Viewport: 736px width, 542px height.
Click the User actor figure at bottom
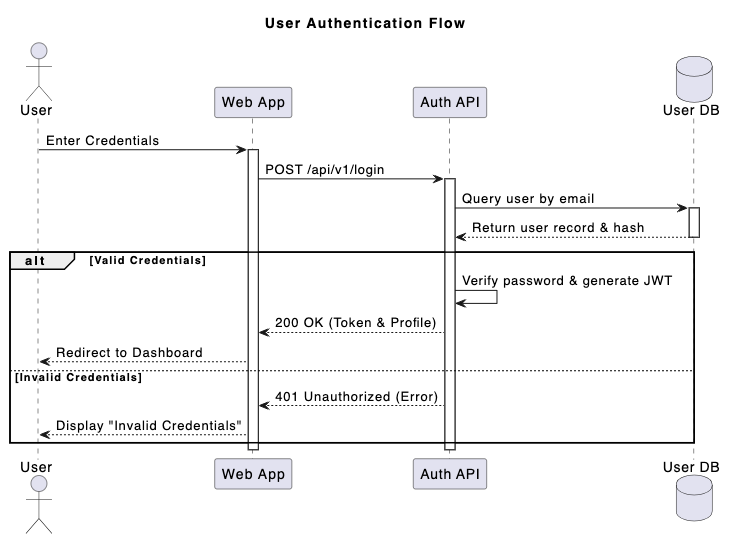[x=38, y=504]
